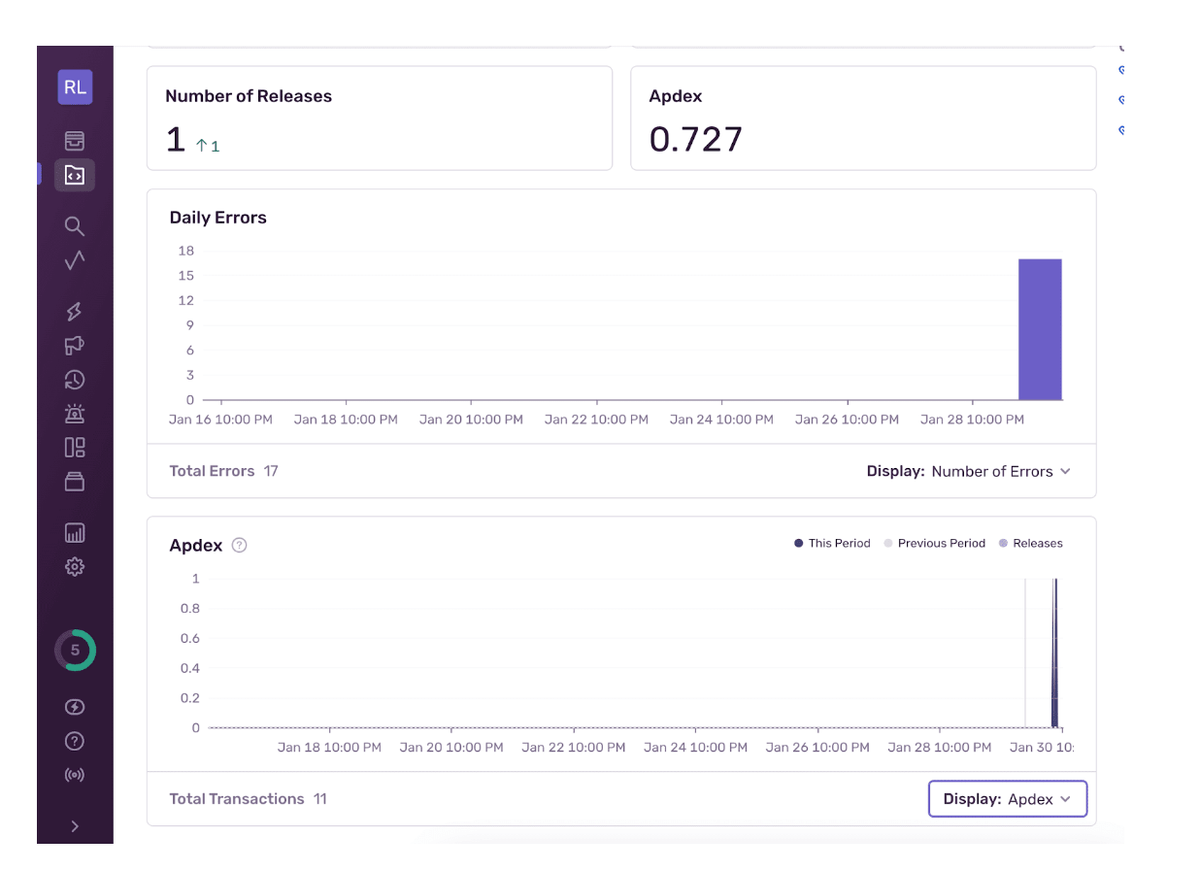This screenshot has width=1200, height=874.
Task: Select the Projects code-folder icon
Action: 75,175
